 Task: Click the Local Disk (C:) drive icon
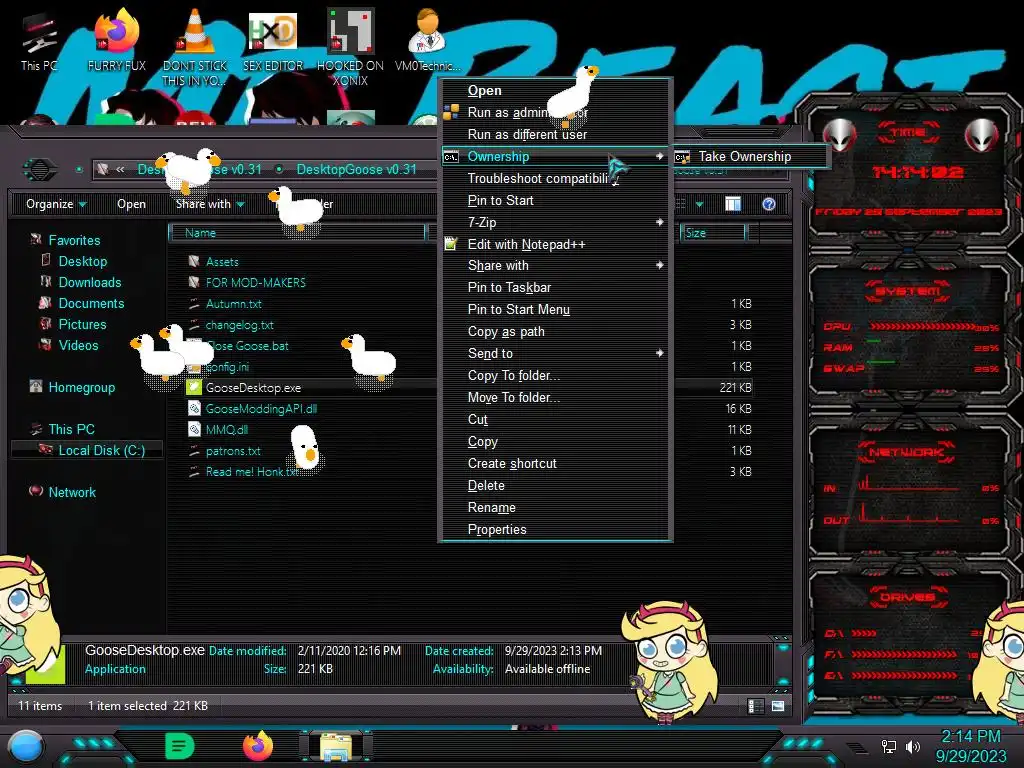click(x=45, y=449)
